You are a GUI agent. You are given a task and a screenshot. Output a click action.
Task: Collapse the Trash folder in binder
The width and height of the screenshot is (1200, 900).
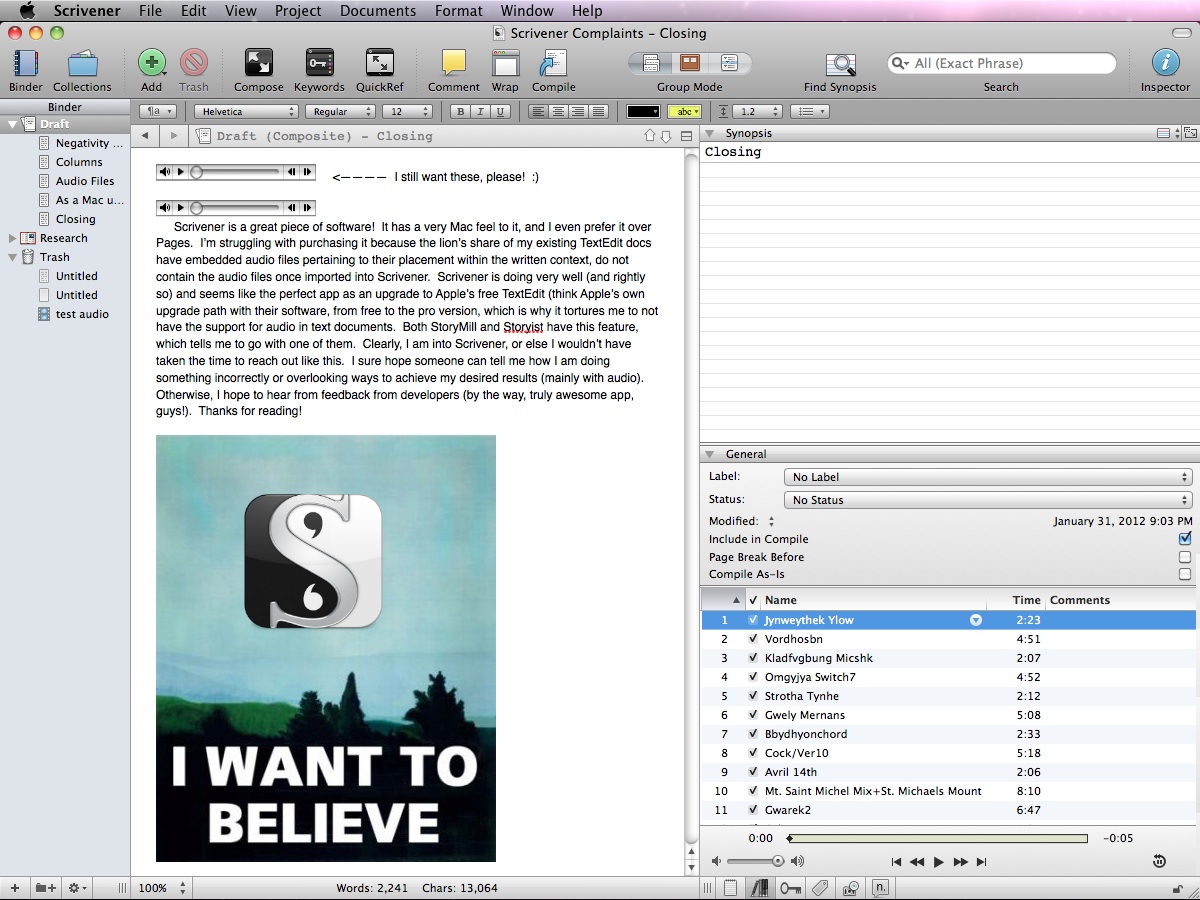point(13,257)
